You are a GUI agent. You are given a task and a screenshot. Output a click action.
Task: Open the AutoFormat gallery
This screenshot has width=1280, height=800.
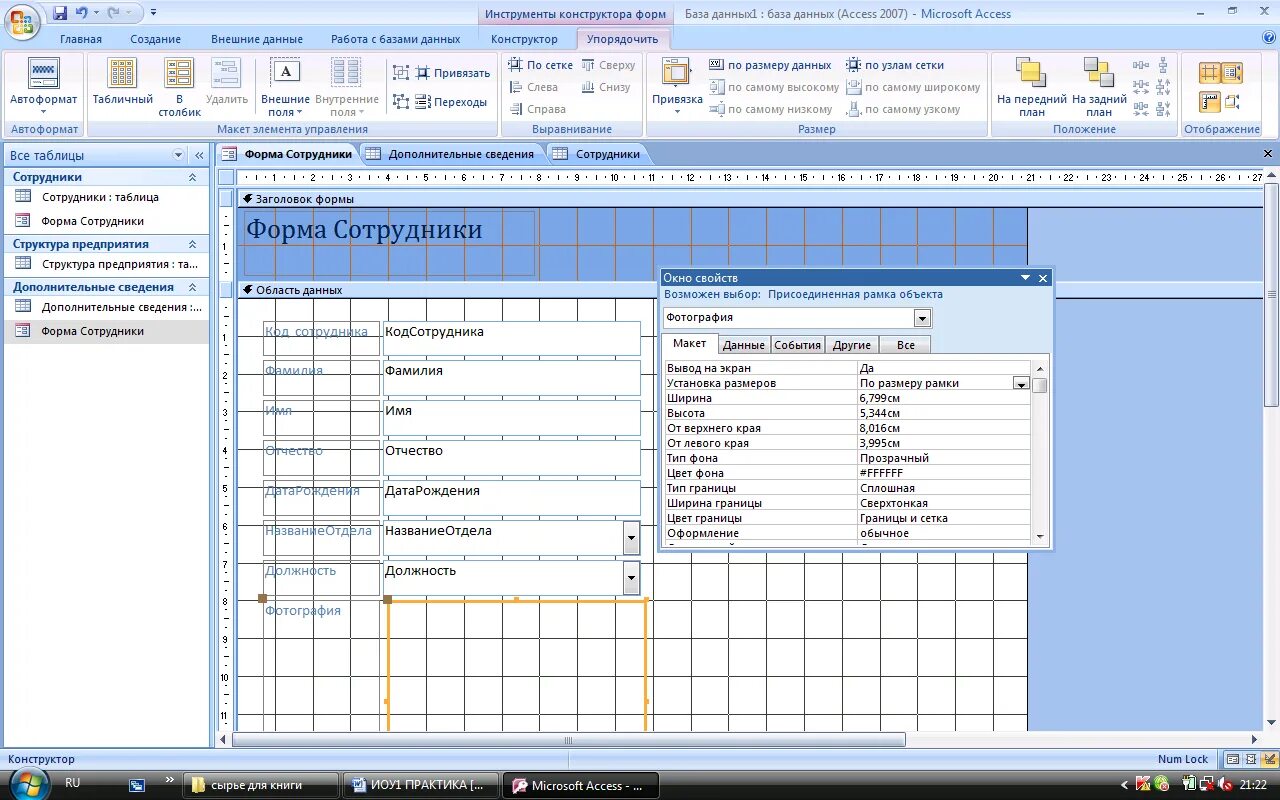(43, 86)
